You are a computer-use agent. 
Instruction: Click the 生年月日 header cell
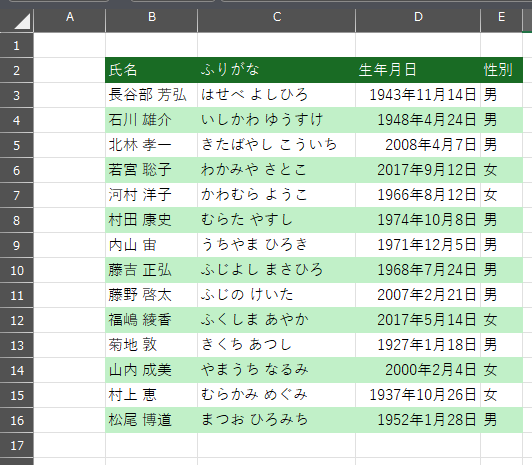(418, 70)
